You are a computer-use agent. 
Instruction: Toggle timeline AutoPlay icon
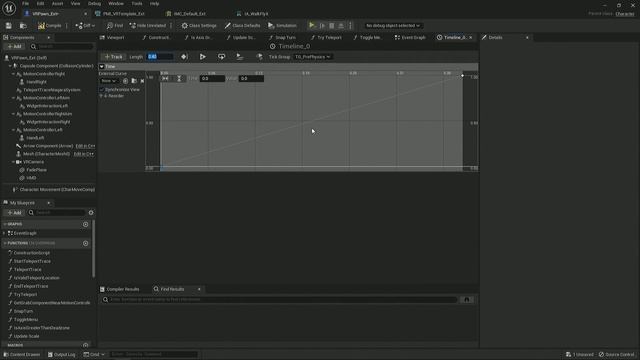(x=202, y=57)
